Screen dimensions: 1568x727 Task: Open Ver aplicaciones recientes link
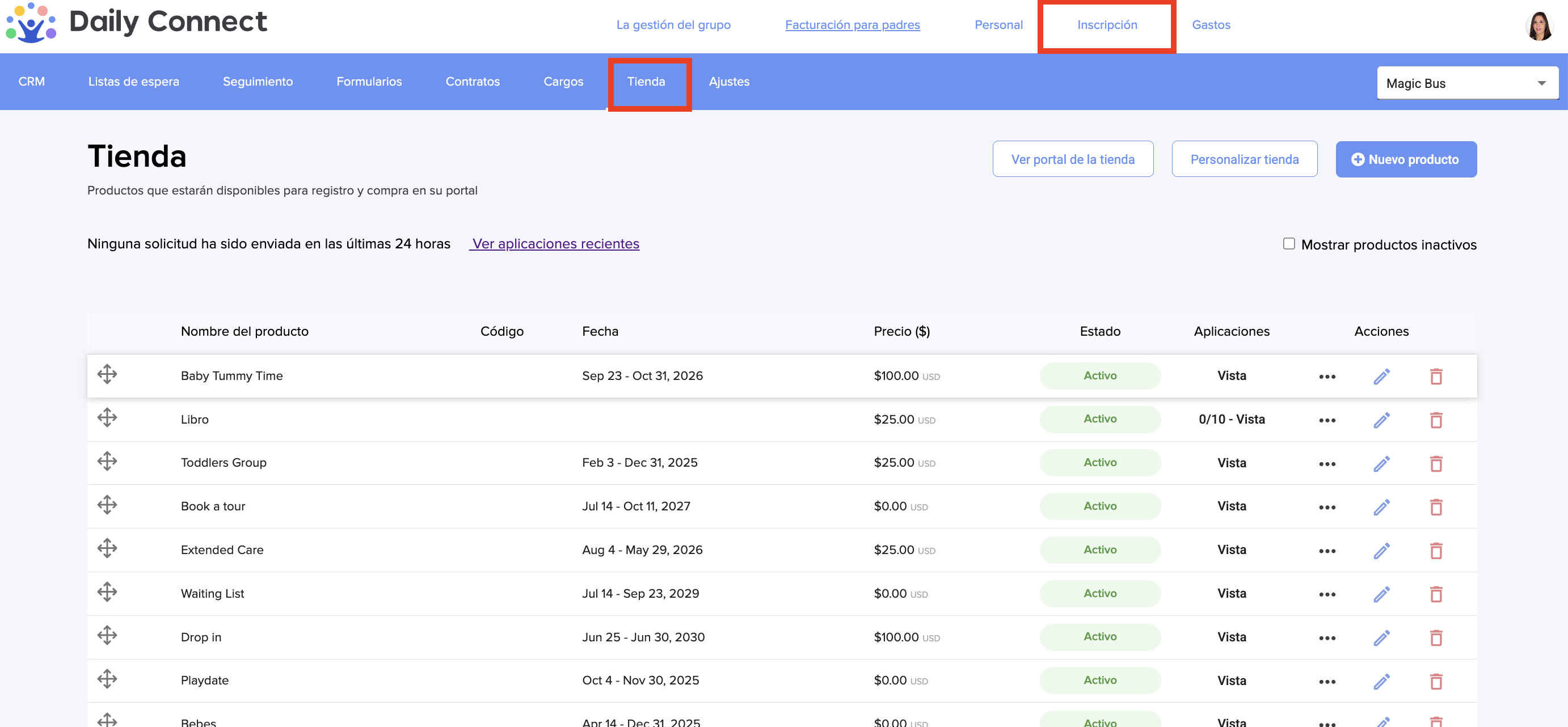click(554, 244)
